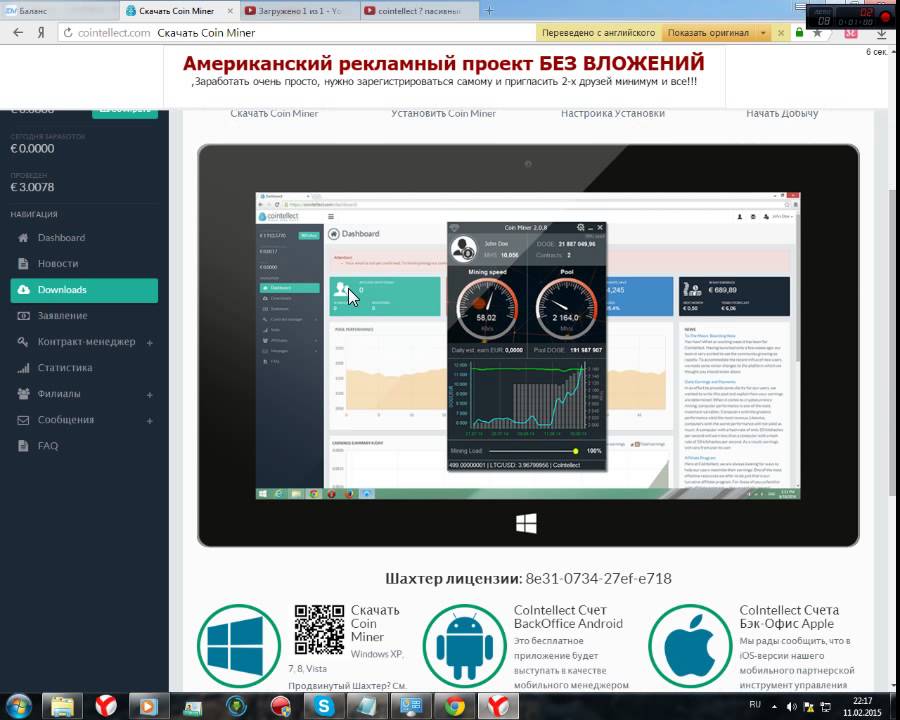
Task: Click the active Yandex browser taskbar button
Action: pos(498,706)
